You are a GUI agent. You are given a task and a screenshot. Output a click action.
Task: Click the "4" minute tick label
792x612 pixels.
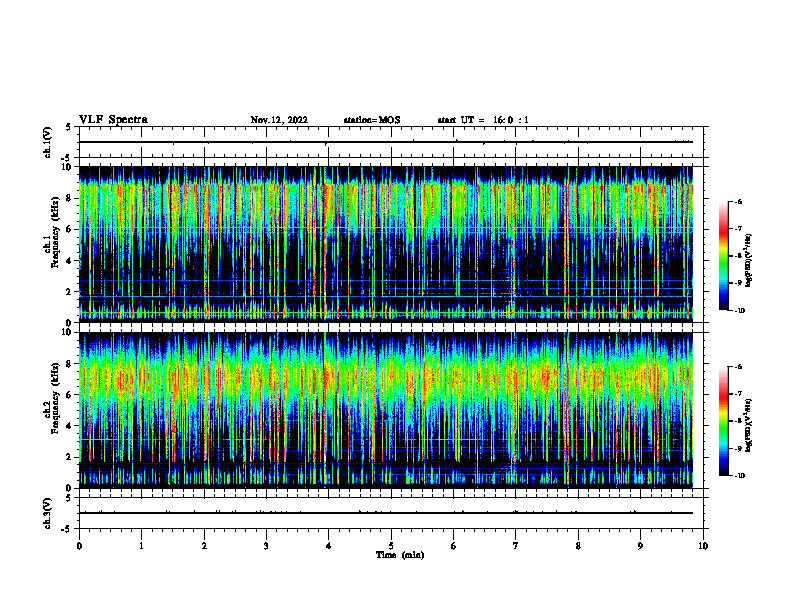[x=329, y=546]
